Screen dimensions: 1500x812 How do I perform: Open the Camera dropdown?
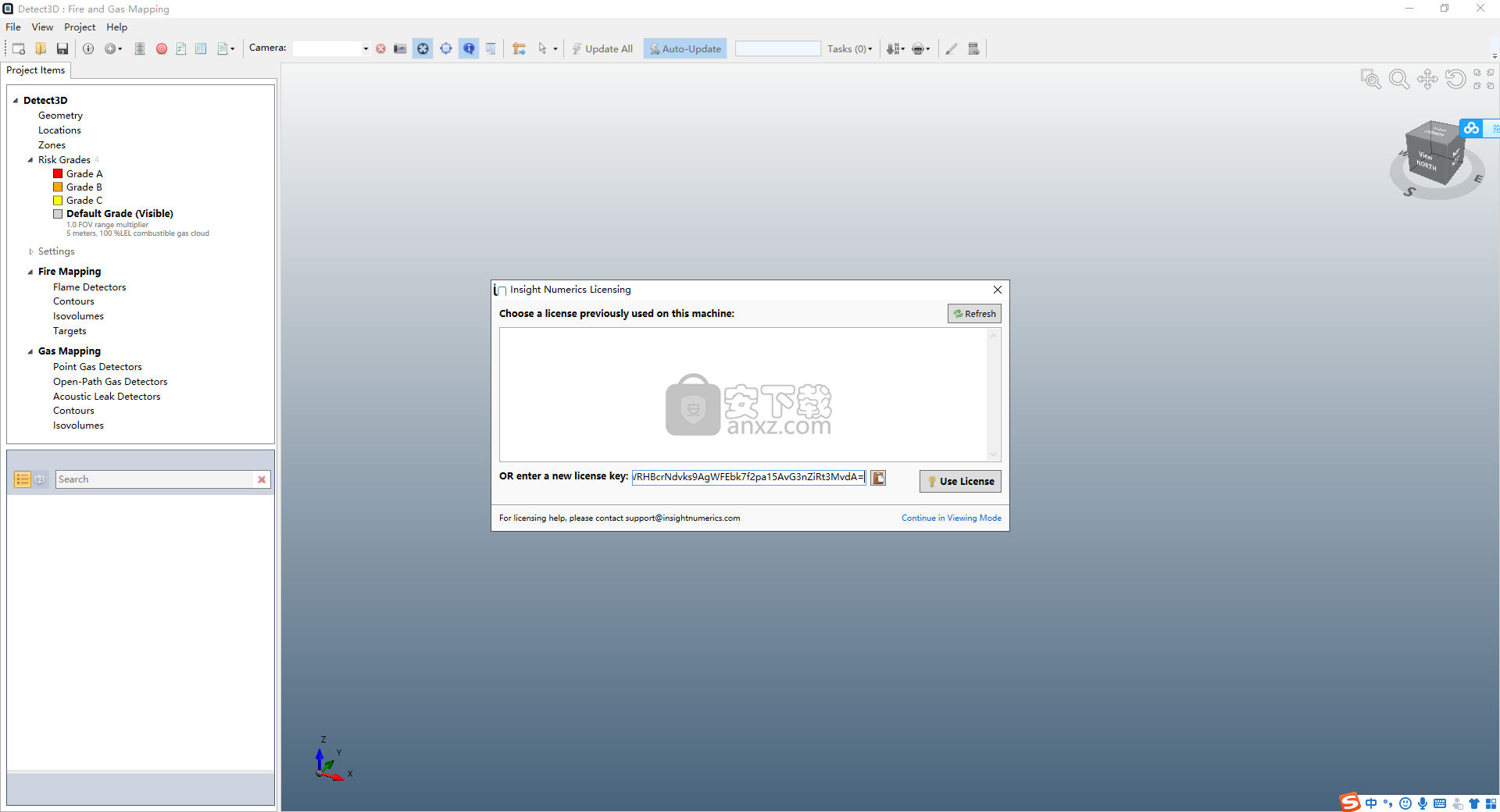(366, 48)
